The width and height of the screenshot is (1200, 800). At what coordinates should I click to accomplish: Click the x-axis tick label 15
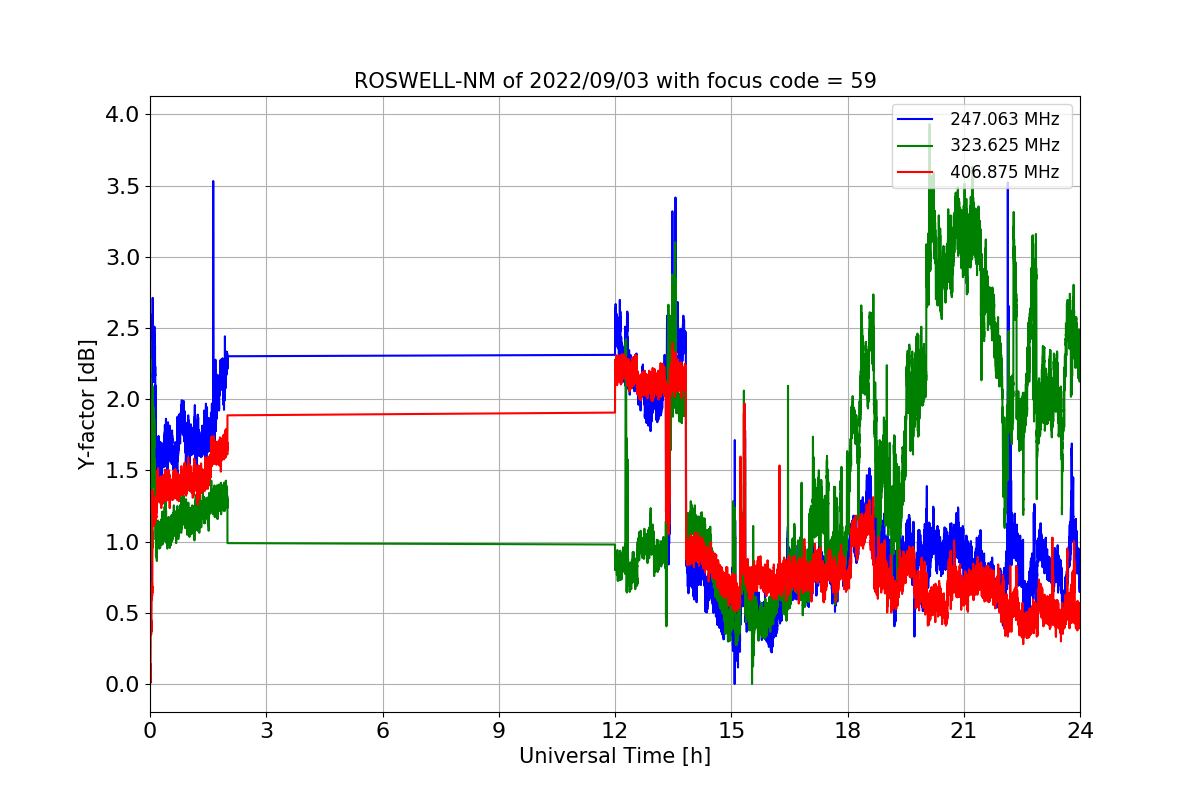coord(731,730)
